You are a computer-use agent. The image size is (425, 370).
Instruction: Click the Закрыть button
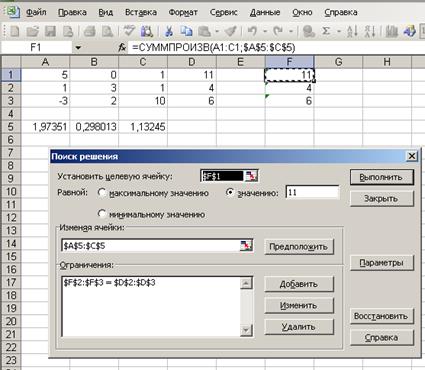[x=382, y=199]
